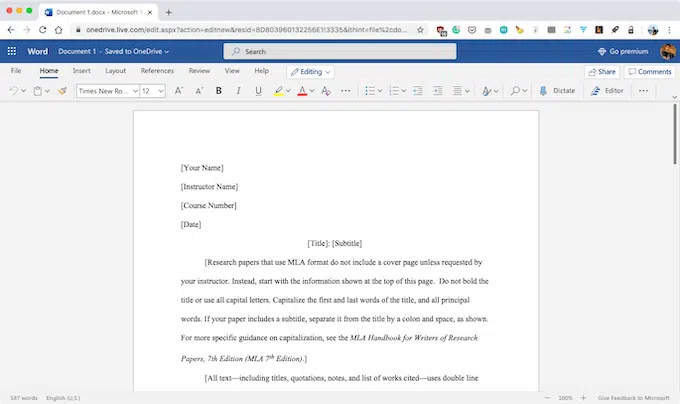Screen dimensions: 680x404
Task: Expand the Undo dropdown arrow
Action: pos(23,91)
